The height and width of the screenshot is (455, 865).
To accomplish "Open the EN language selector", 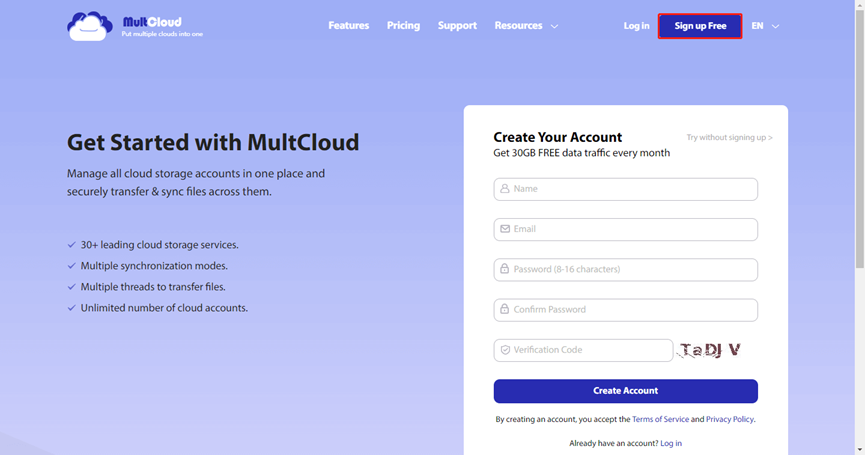I will [765, 26].
